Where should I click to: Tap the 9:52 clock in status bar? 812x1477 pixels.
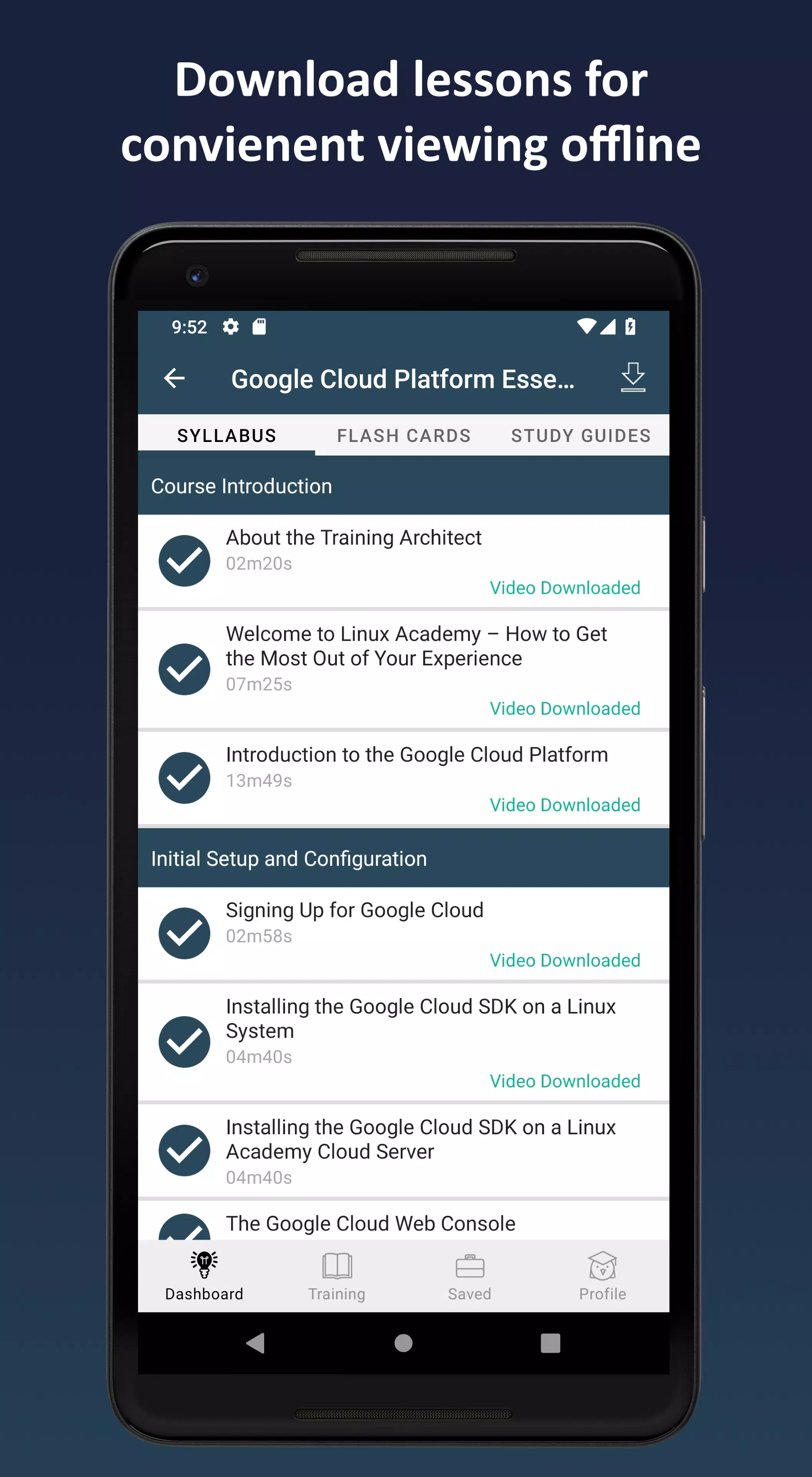[x=189, y=327]
